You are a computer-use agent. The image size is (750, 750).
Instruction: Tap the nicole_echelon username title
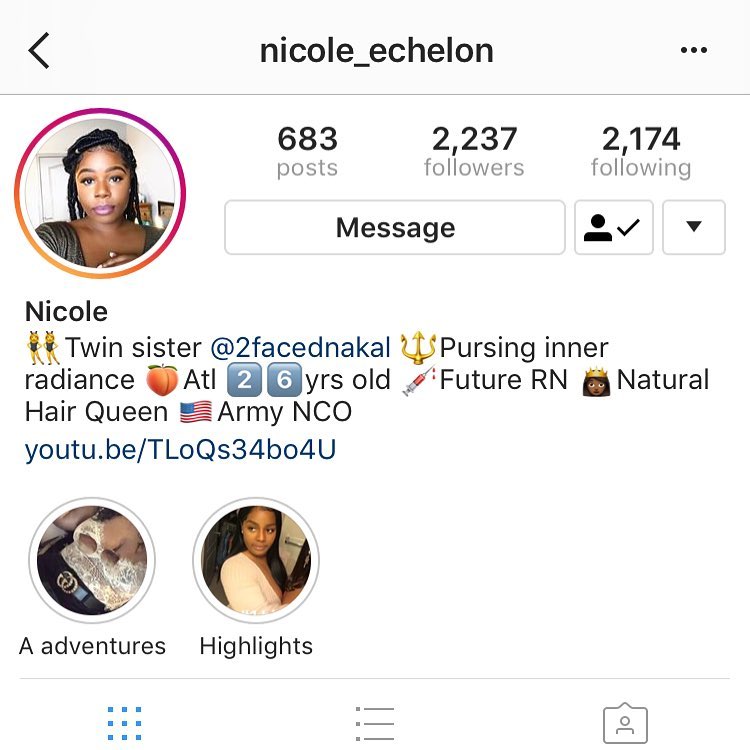pyautogui.click(x=376, y=51)
